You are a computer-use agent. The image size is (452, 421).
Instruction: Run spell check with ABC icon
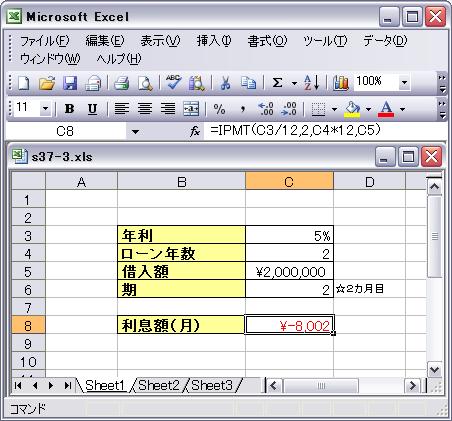(x=174, y=82)
